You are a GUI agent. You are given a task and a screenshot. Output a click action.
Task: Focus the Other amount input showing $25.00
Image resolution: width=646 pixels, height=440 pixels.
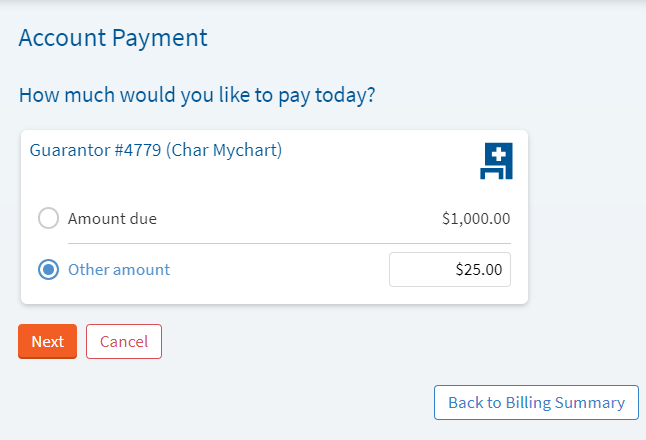click(449, 270)
